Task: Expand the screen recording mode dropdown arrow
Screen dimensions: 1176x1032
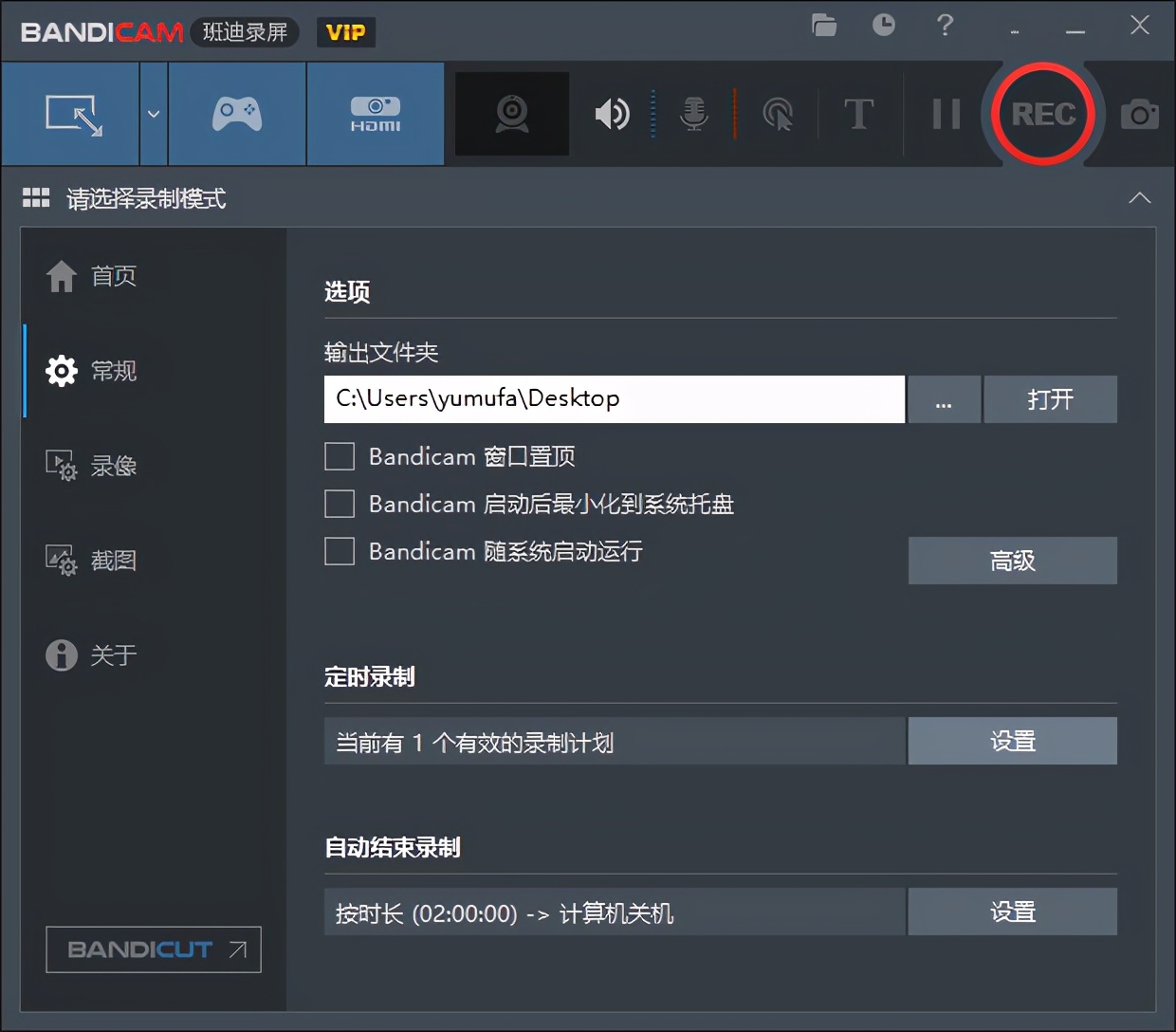Action: tap(153, 114)
